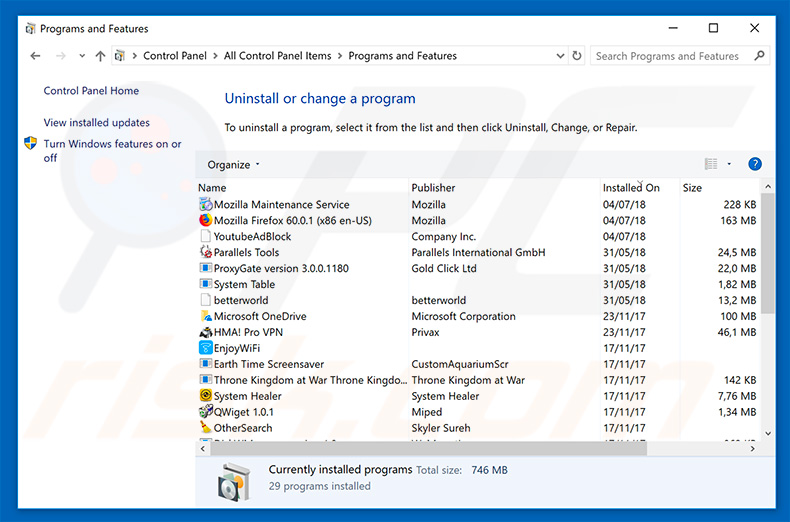Open Control Panel Home link
Viewport: 790px width, 522px height.
pyautogui.click(x=91, y=91)
